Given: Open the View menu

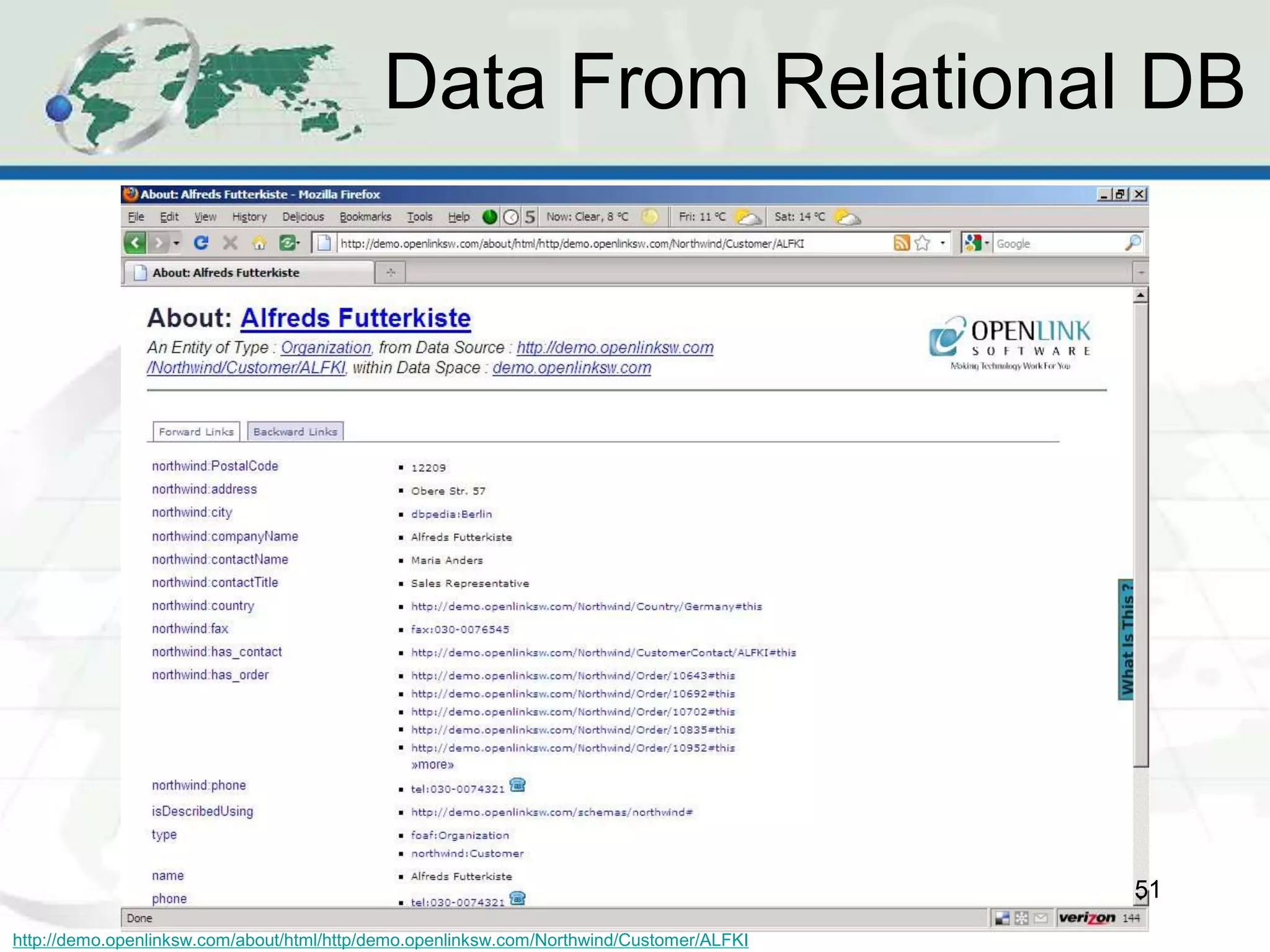Looking at the screenshot, I should 205,217.
